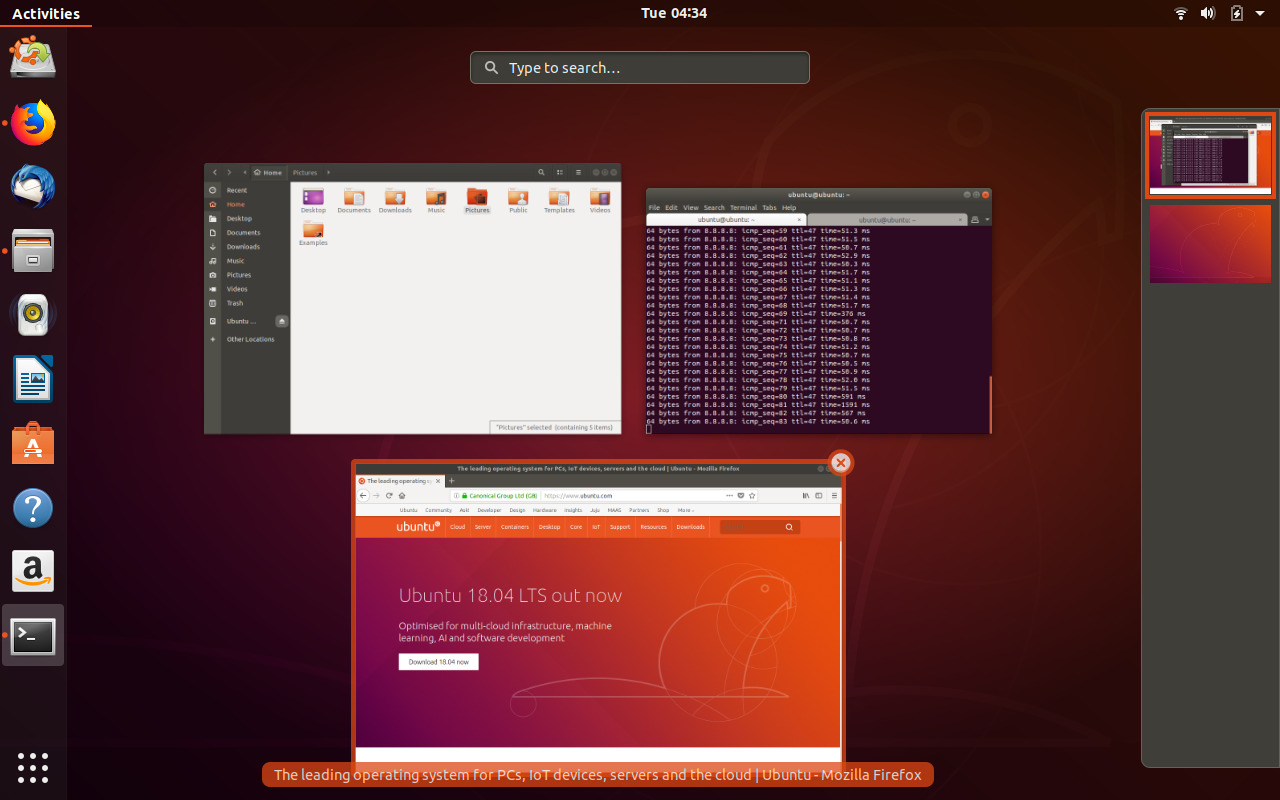Open the Public folder in the Files window

[518, 200]
